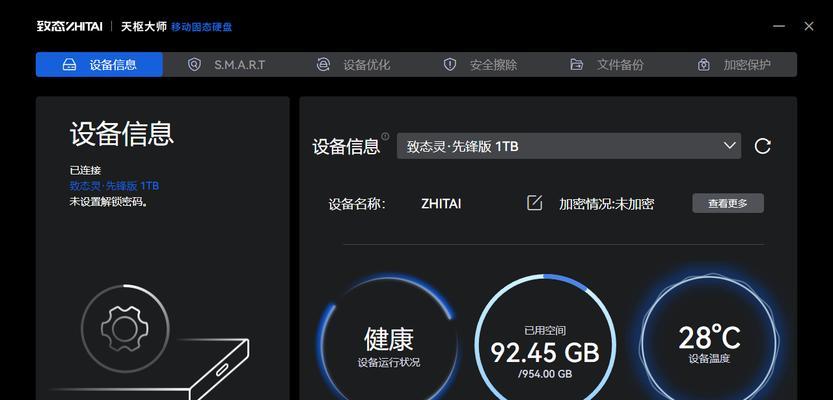The width and height of the screenshot is (833, 400).
Task: Click the 已用空间 caption
Action: (x=545, y=330)
